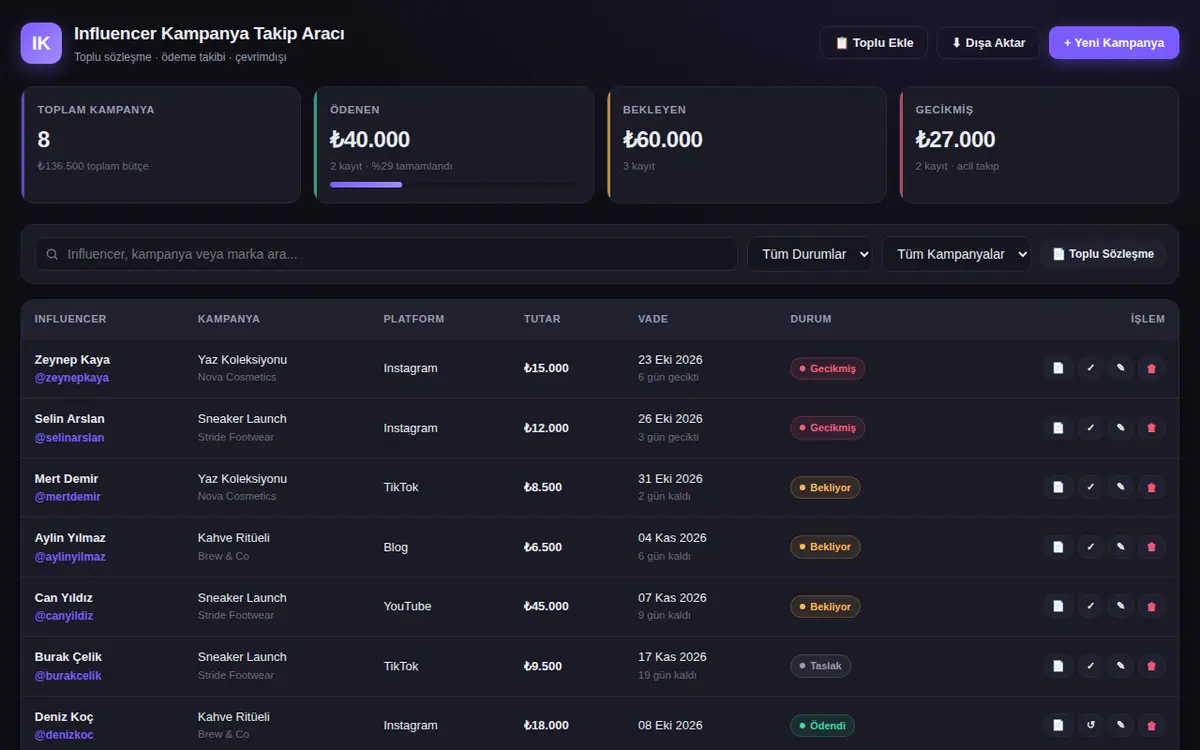This screenshot has width=1200, height=750.
Task: Click the ₺45.000 amount cell
Action: pos(546,606)
